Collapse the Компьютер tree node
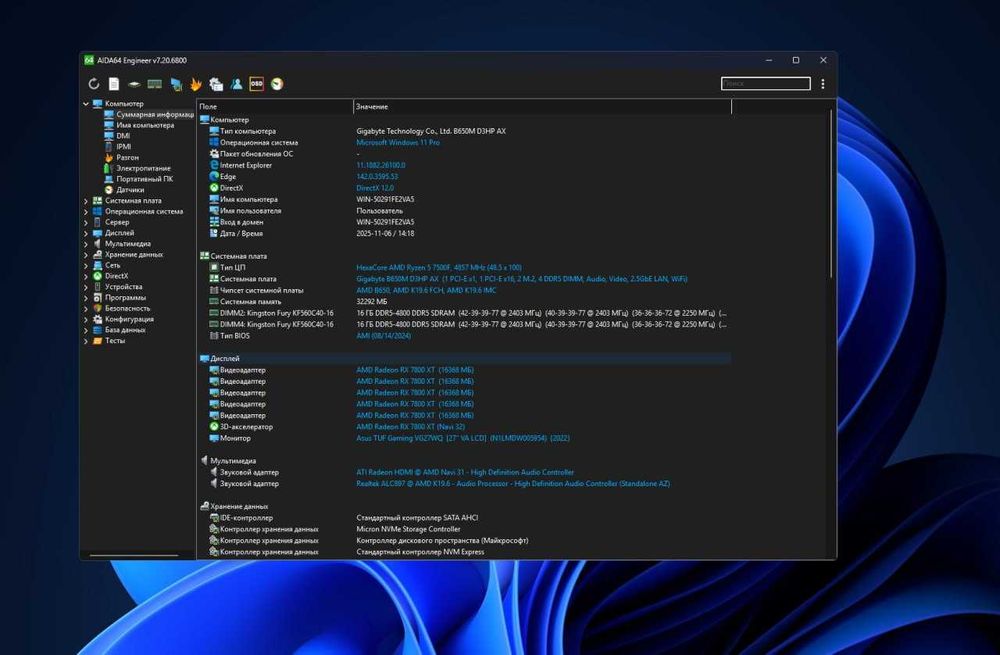This screenshot has height=655, width=1000. tap(86, 103)
